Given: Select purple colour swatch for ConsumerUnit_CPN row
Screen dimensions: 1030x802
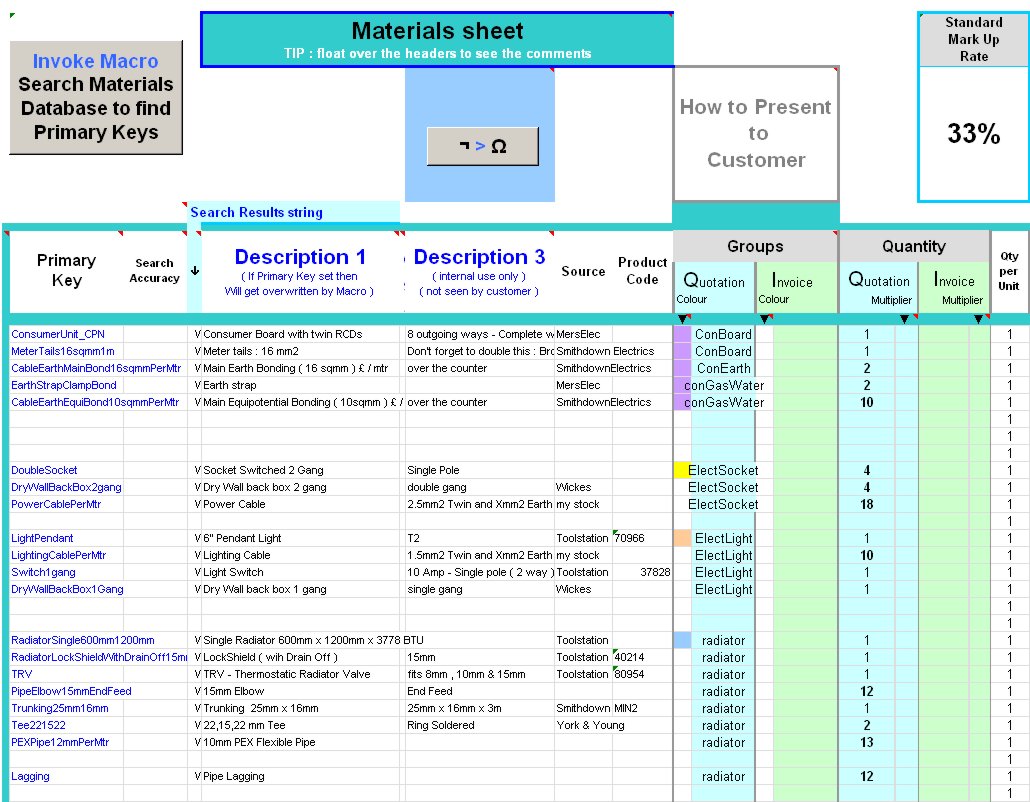Looking at the screenshot, I should [682, 334].
